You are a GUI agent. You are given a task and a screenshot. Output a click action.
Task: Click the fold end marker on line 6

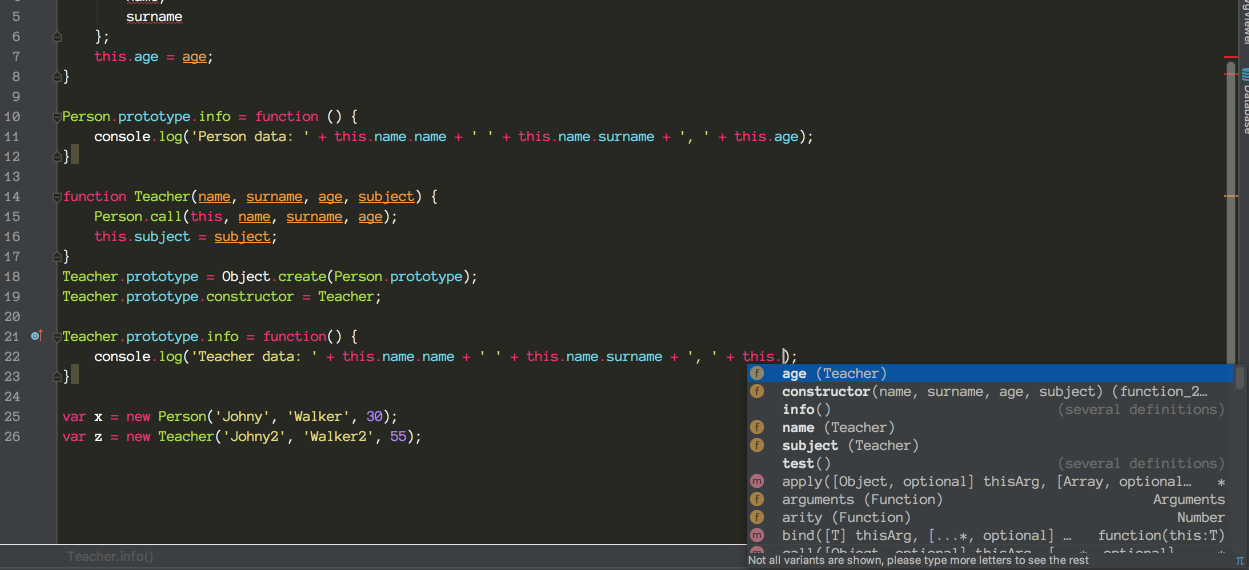(57, 37)
